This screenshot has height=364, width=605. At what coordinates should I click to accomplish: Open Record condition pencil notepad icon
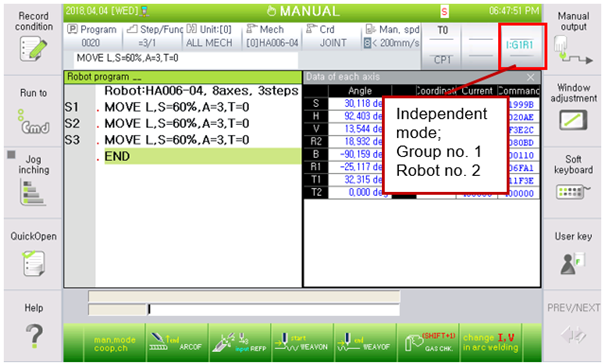pos(33,49)
